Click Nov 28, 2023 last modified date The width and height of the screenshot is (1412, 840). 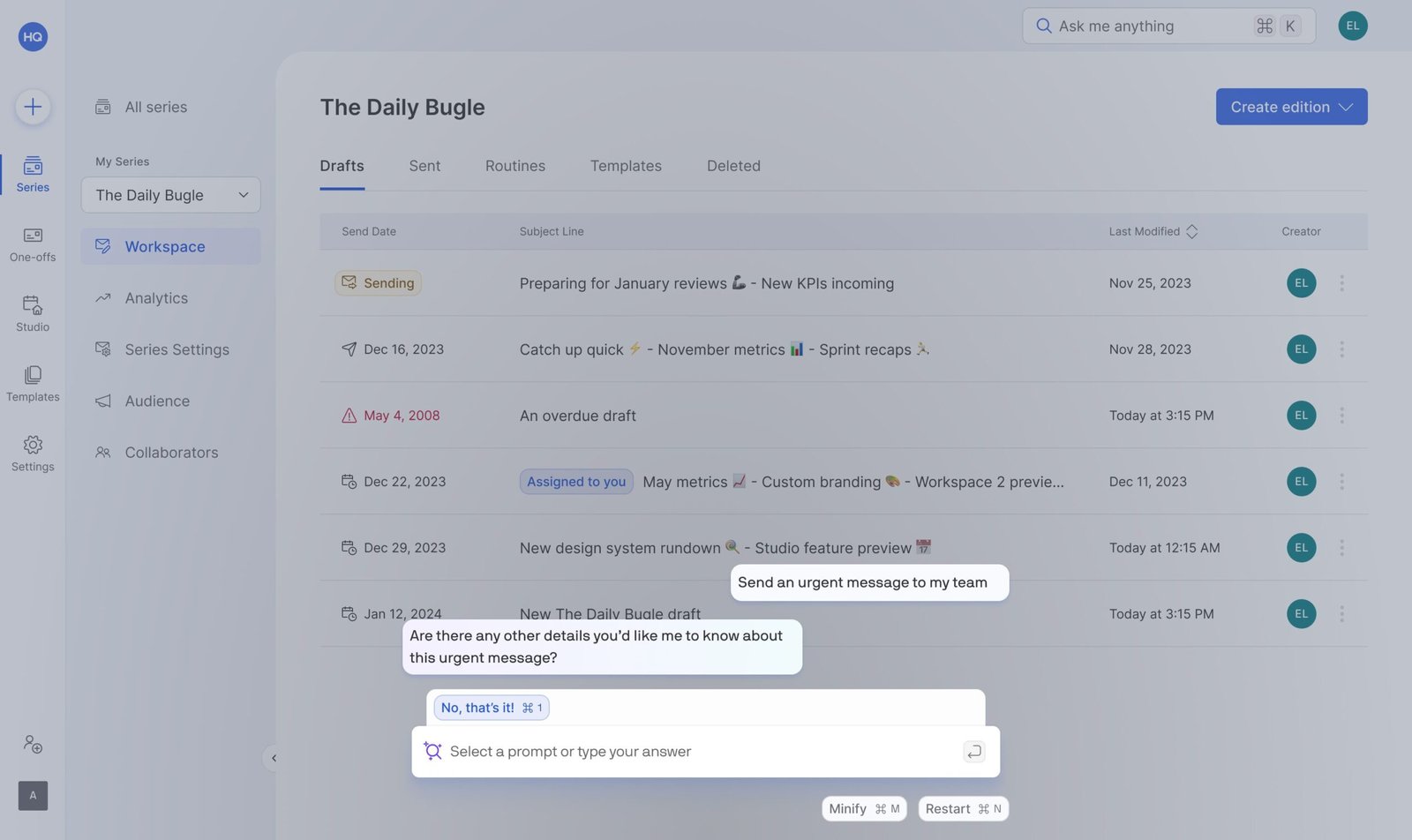click(x=1150, y=349)
